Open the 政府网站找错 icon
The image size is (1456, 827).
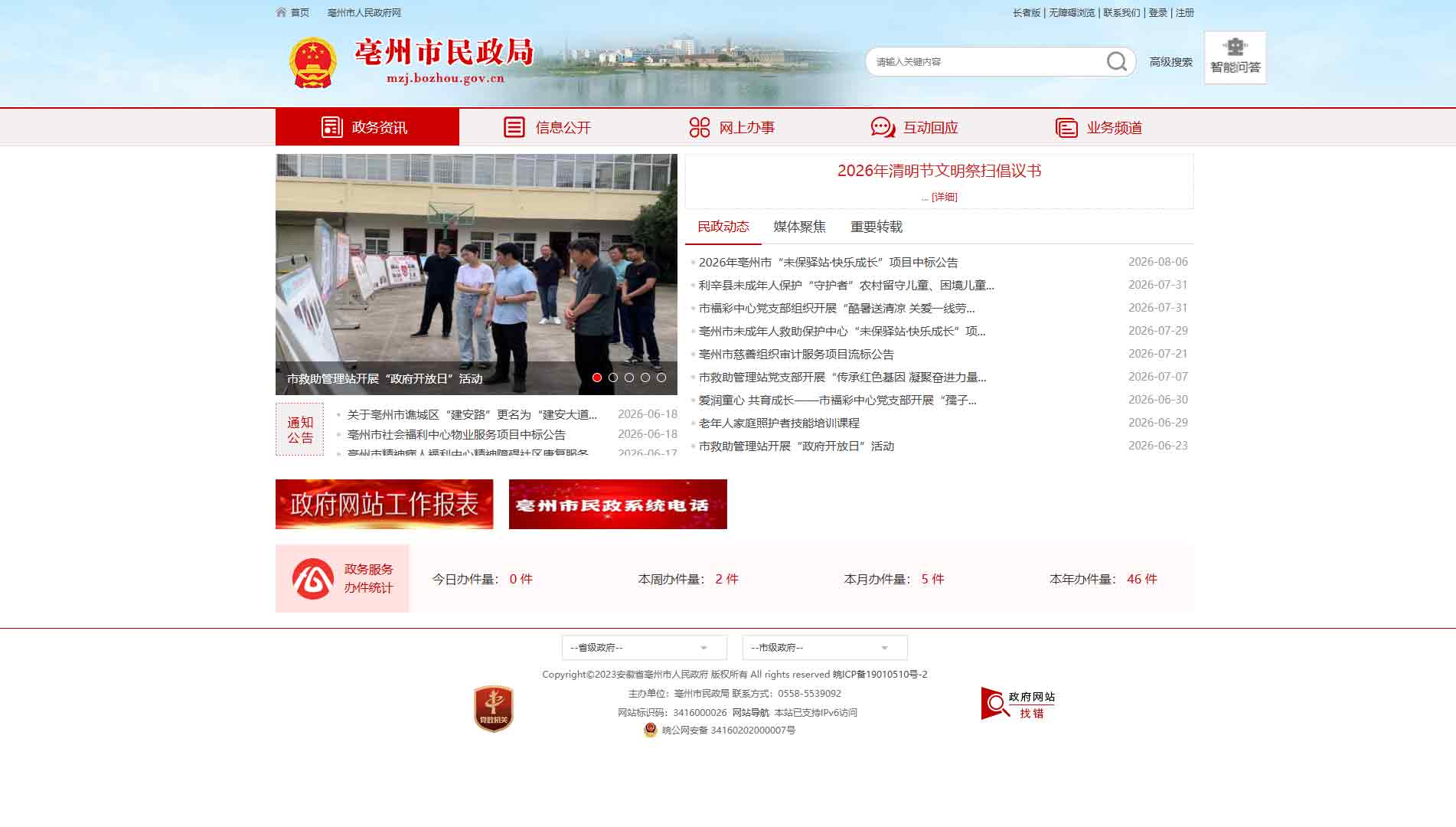pyautogui.click(x=1018, y=704)
